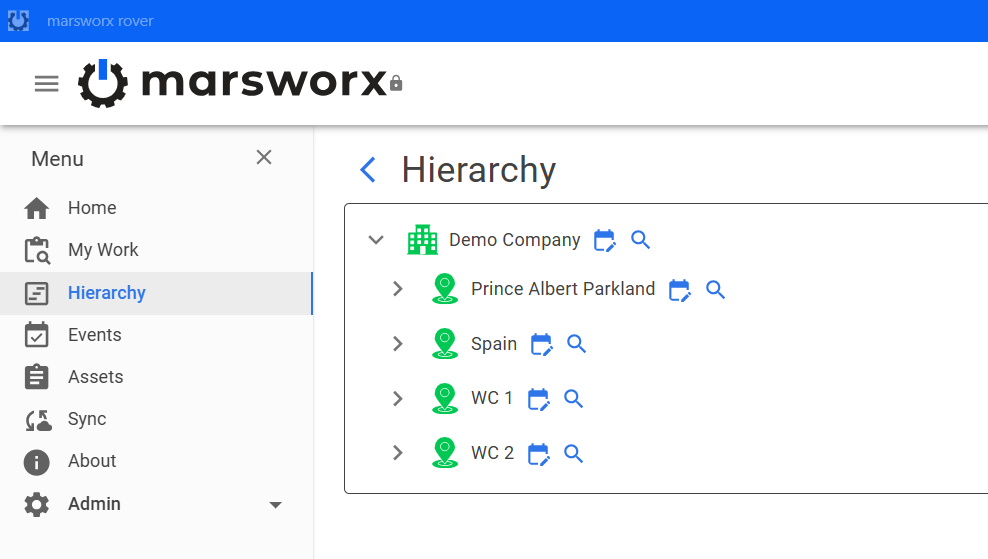
Task: Click the Sync cloud icon
Action: coord(38,420)
